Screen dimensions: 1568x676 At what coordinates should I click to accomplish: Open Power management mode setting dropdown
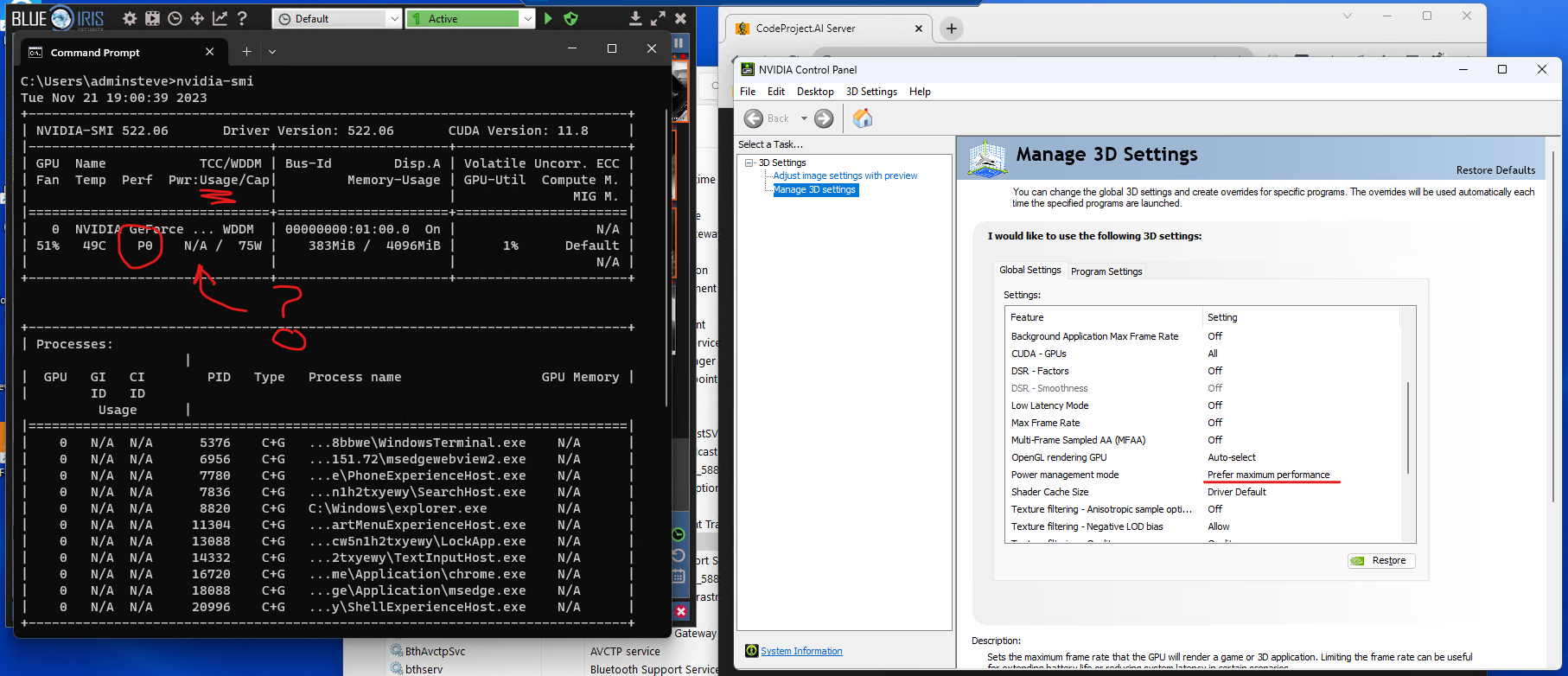[x=1268, y=475]
